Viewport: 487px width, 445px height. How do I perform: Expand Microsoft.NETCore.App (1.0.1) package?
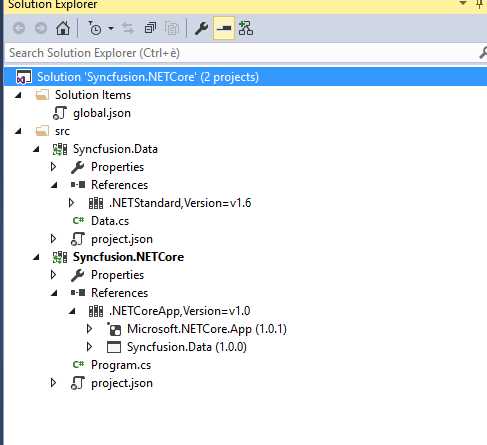point(89,329)
